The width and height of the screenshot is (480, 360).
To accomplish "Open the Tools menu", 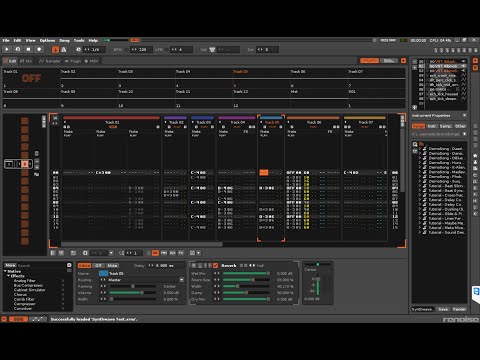I will [79, 40].
